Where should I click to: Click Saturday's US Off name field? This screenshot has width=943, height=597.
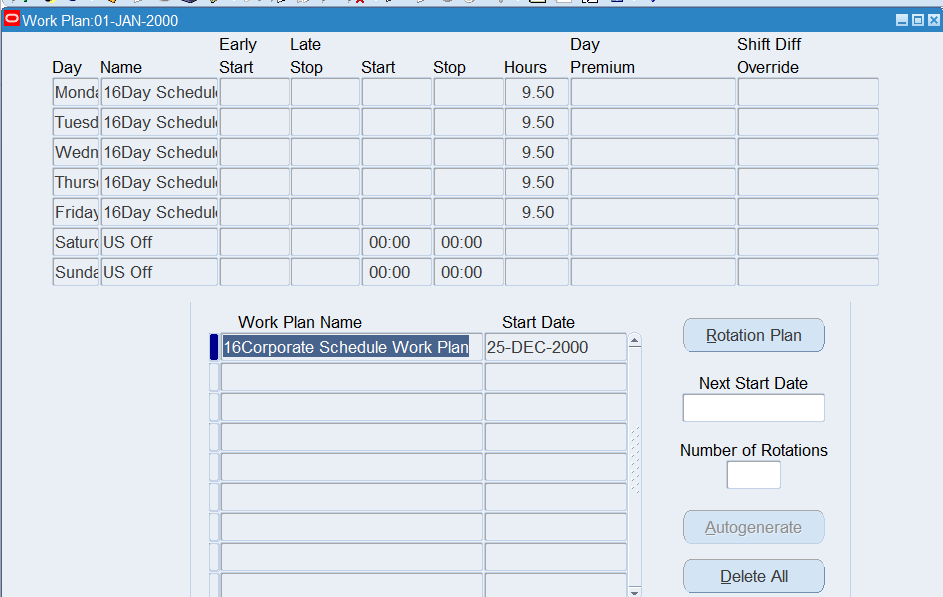tap(159, 243)
